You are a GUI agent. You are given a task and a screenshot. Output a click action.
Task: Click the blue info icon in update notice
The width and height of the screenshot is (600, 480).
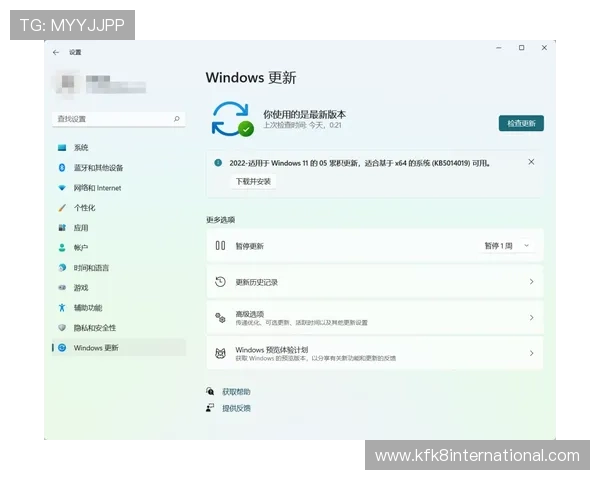tap(218, 163)
